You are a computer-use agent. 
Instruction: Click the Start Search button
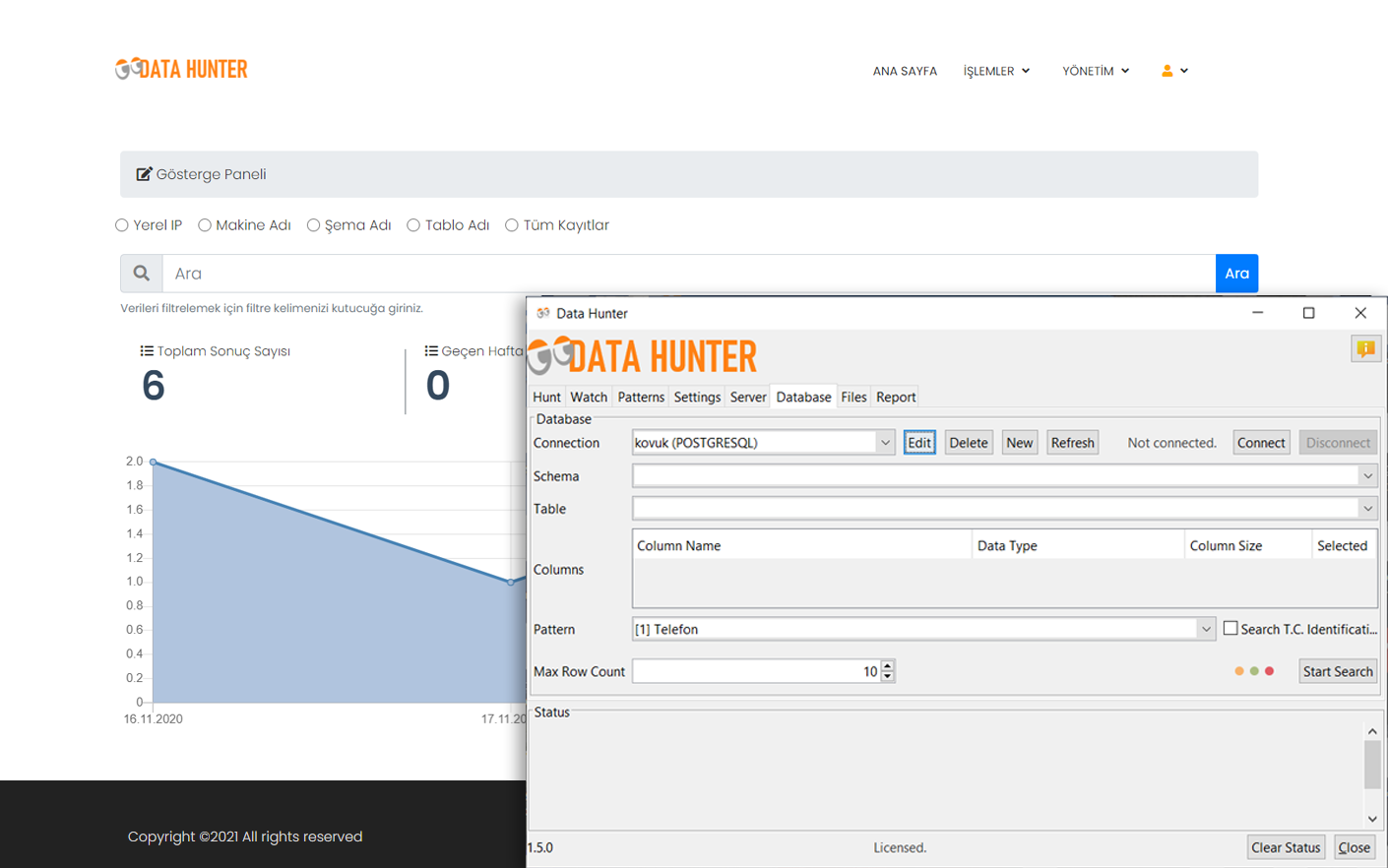click(x=1338, y=671)
